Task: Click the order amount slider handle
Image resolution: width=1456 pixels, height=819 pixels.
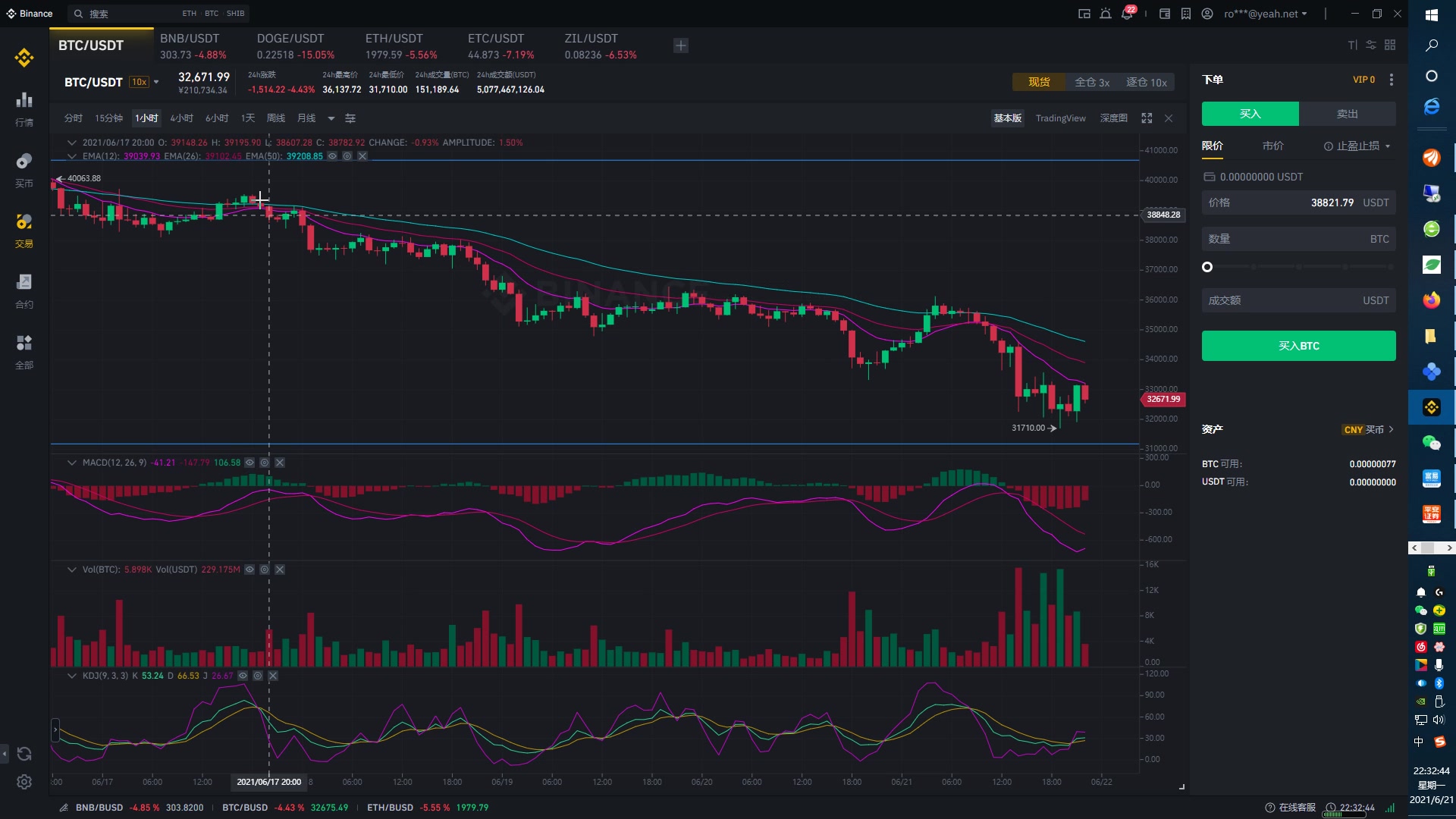Action: tap(1207, 267)
